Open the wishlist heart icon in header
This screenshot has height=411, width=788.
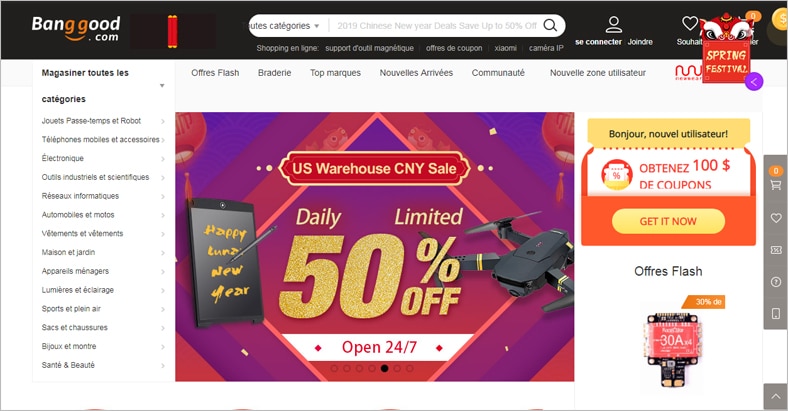(690, 23)
